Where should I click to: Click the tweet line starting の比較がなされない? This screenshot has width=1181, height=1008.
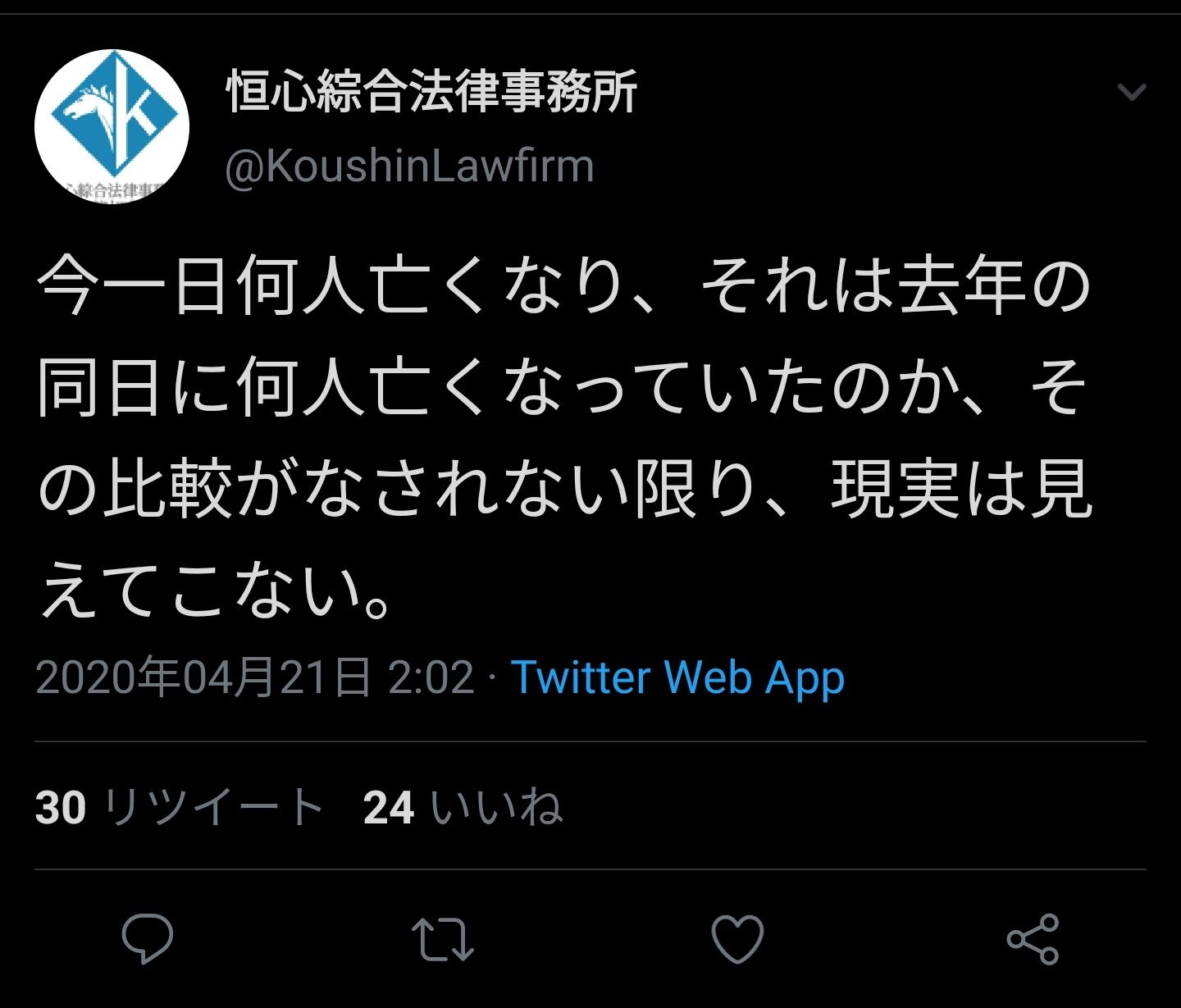click(x=565, y=490)
